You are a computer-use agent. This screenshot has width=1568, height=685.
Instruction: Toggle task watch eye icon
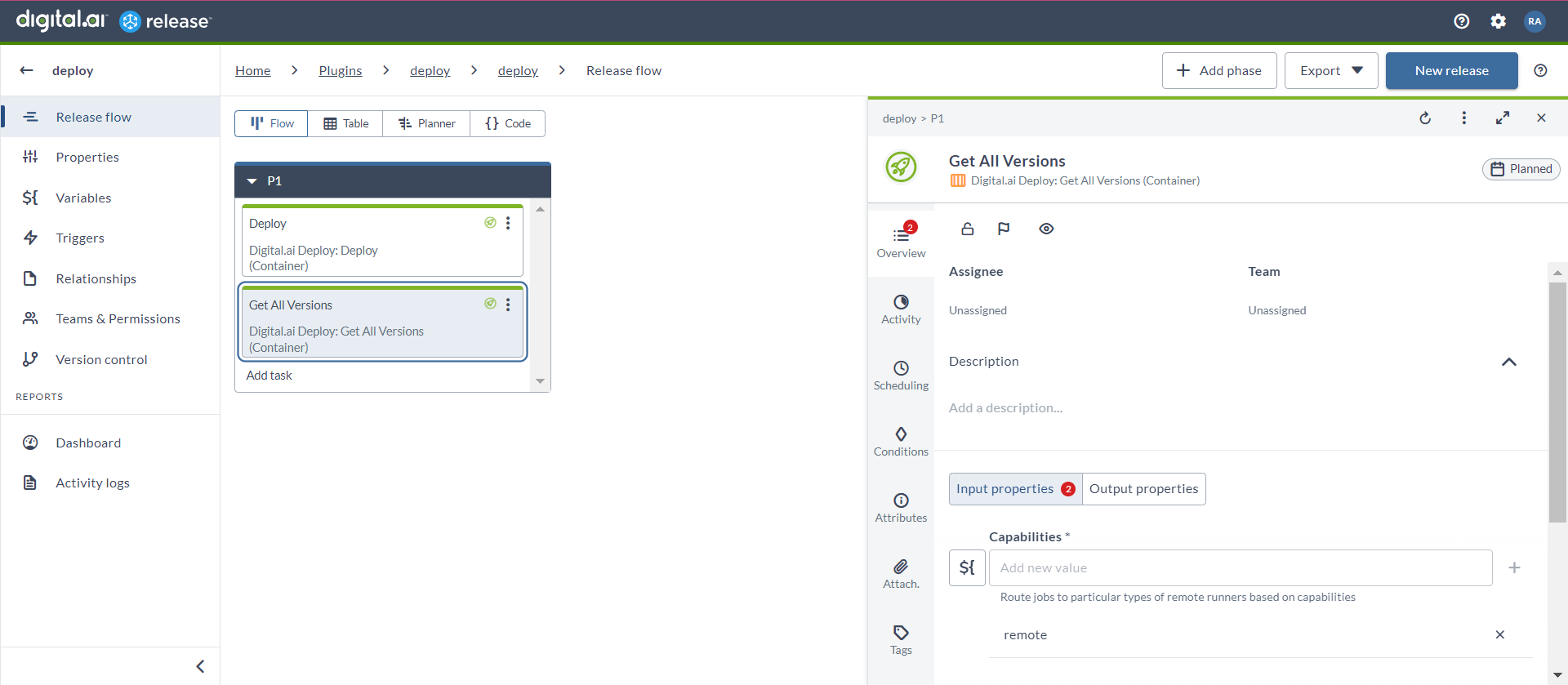1046,229
